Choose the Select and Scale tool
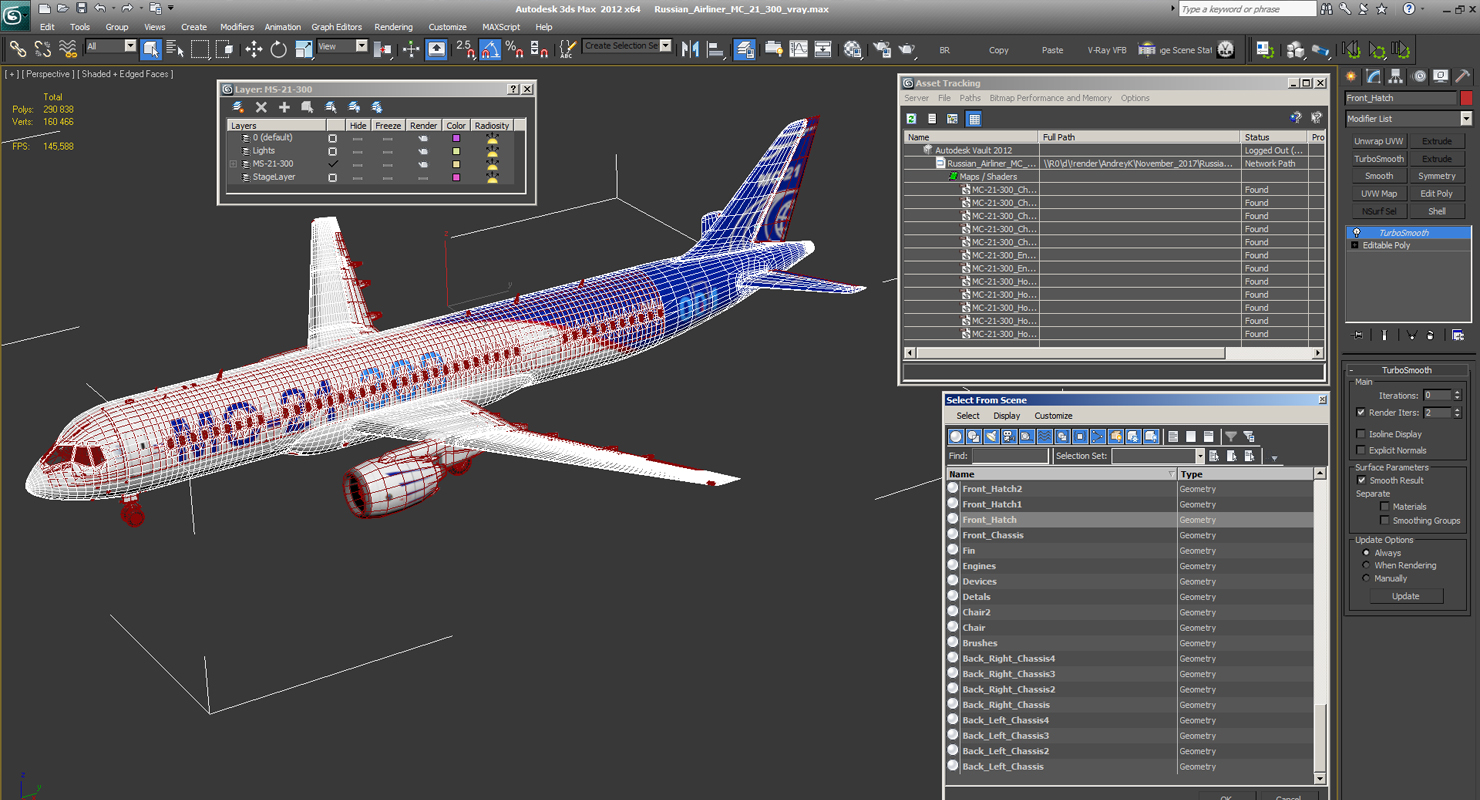This screenshot has width=1480, height=800. click(303, 49)
